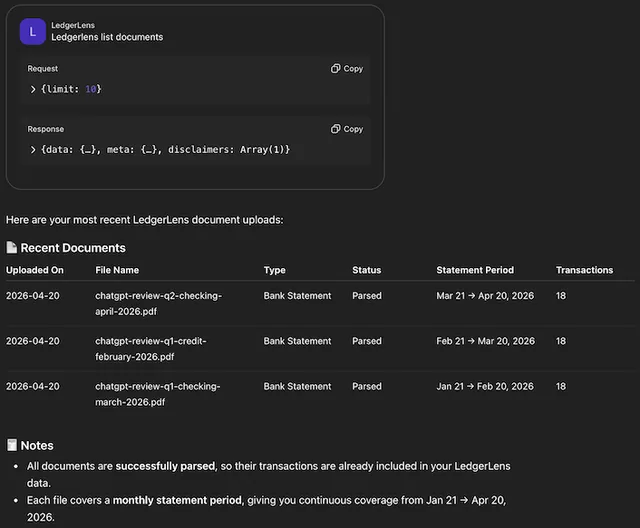Select the 'Ledgerlens list documents' title
The width and height of the screenshot is (640, 528).
pyautogui.click(x=107, y=37)
